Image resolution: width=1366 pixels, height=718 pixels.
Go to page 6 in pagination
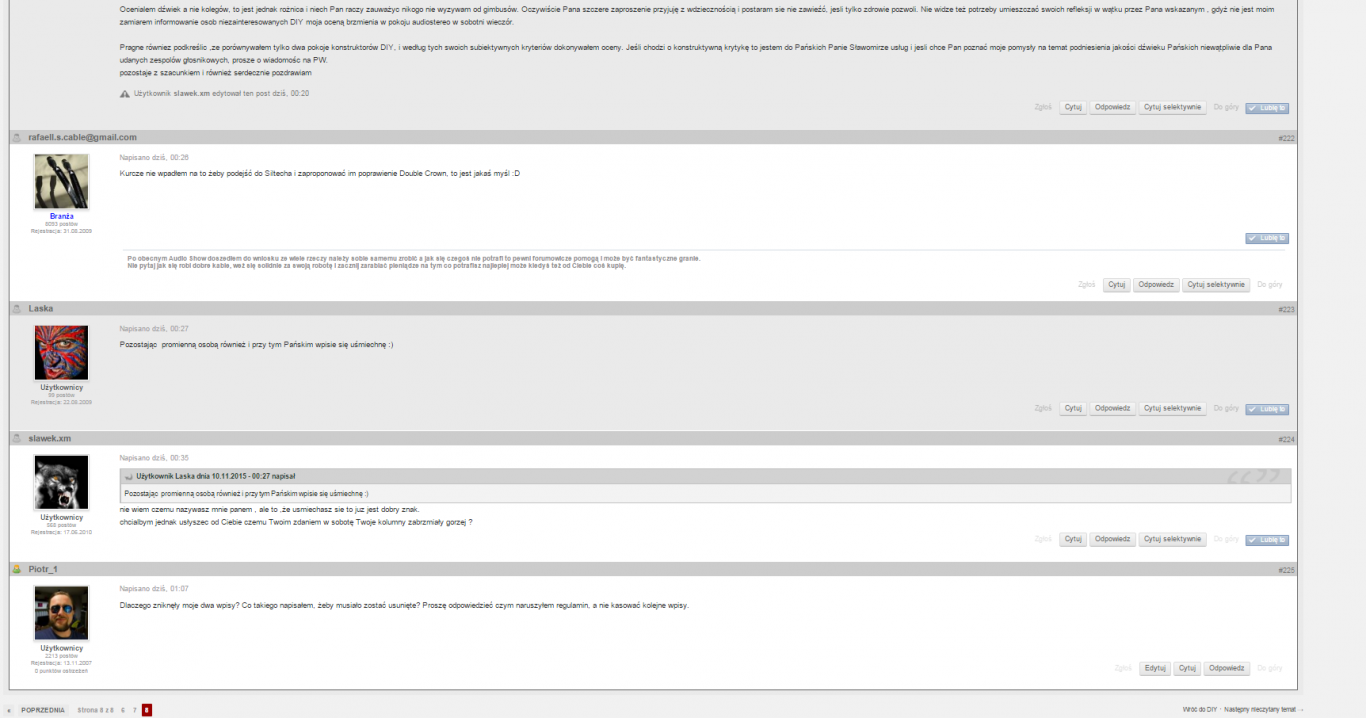pos(123,710)
